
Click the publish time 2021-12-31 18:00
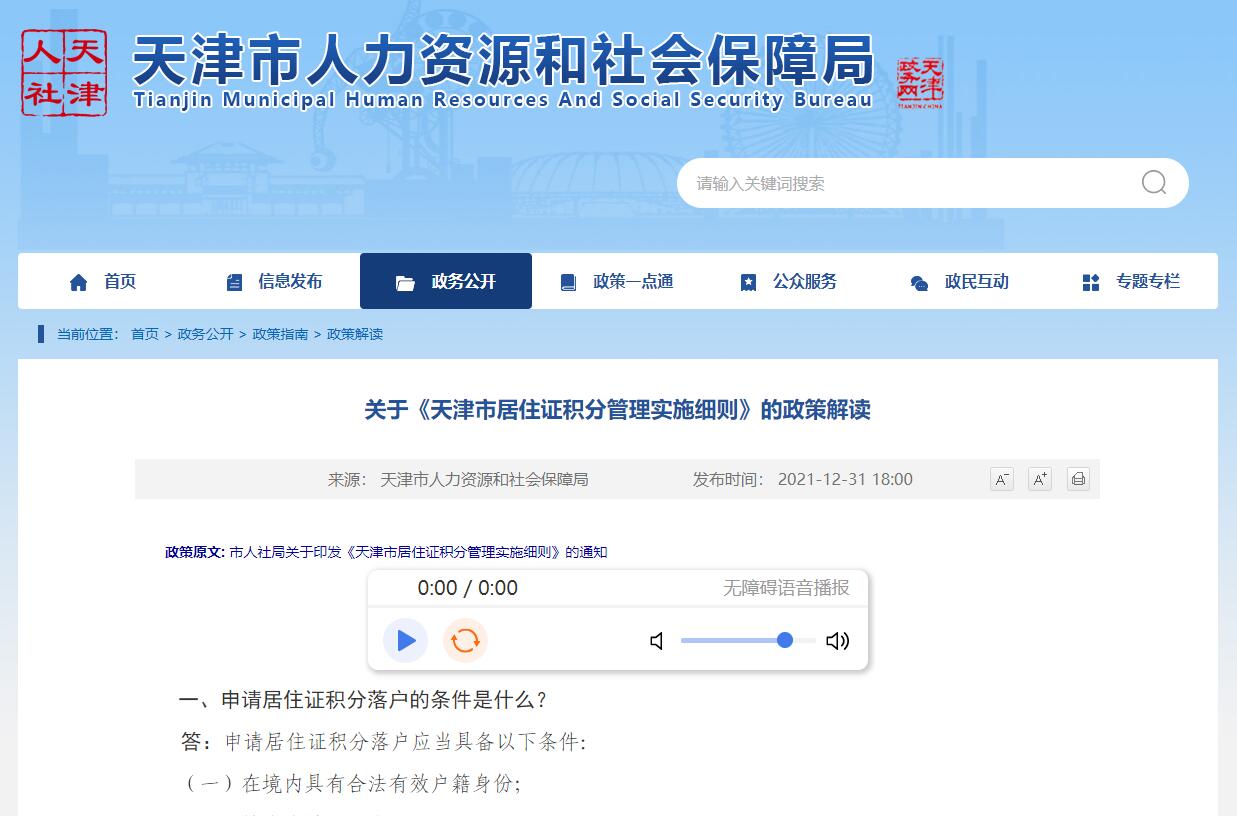click(x=845, y=479)
